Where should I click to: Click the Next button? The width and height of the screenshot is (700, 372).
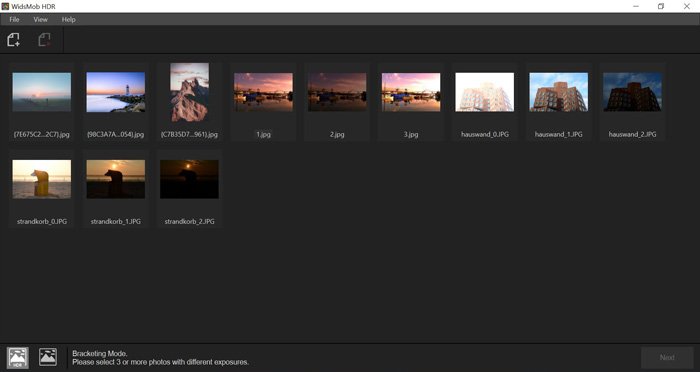[667, 357]
